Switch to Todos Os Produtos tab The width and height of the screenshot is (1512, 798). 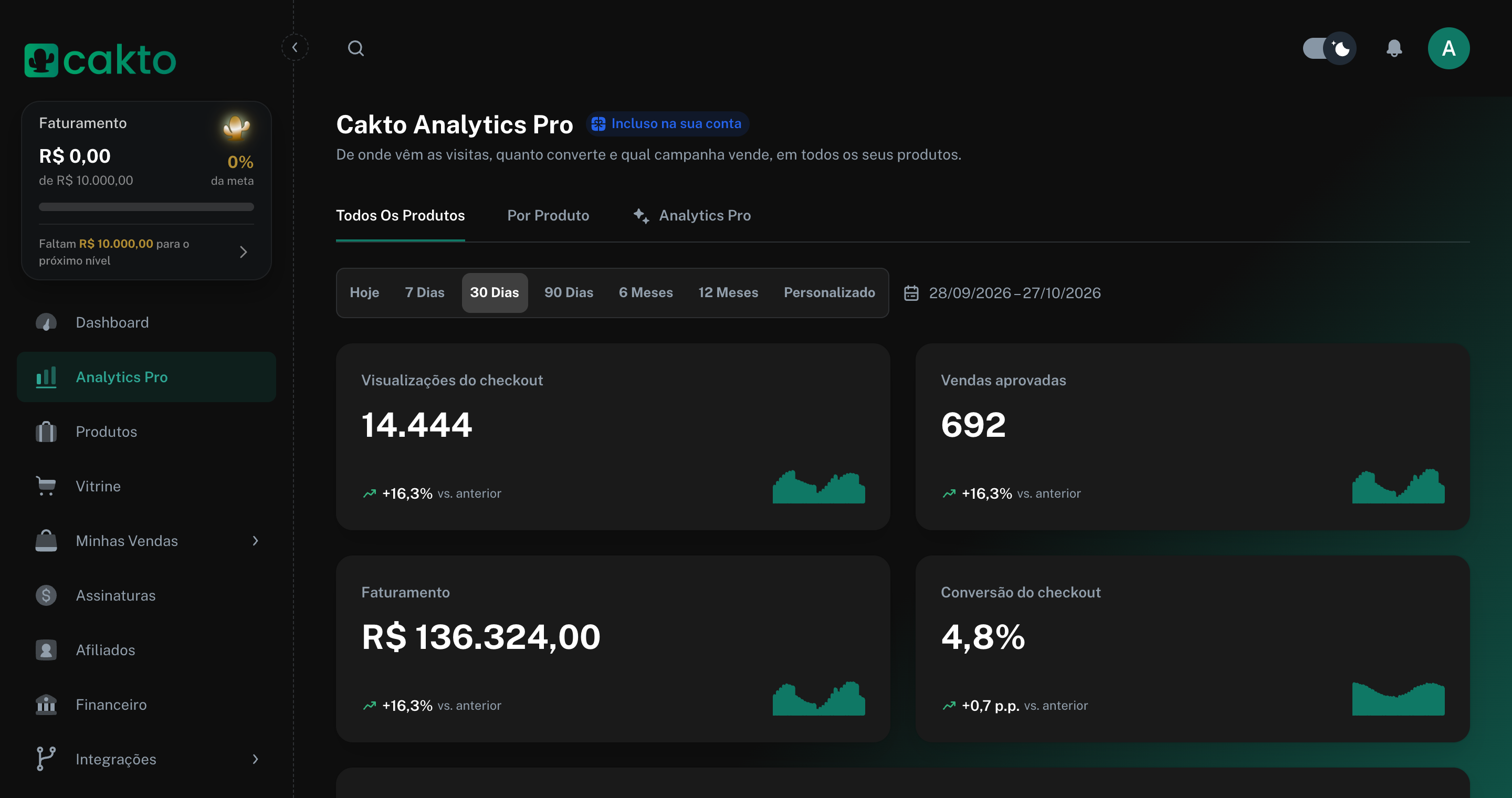400,216
